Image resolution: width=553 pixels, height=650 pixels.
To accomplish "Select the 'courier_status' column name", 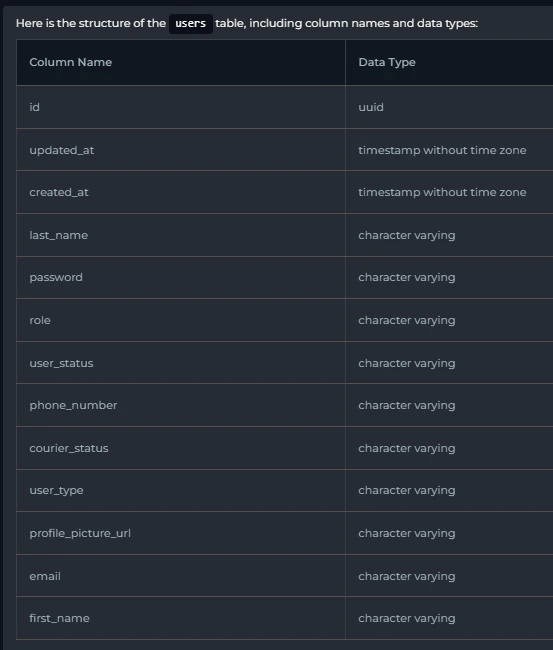I will coord(69,448).
